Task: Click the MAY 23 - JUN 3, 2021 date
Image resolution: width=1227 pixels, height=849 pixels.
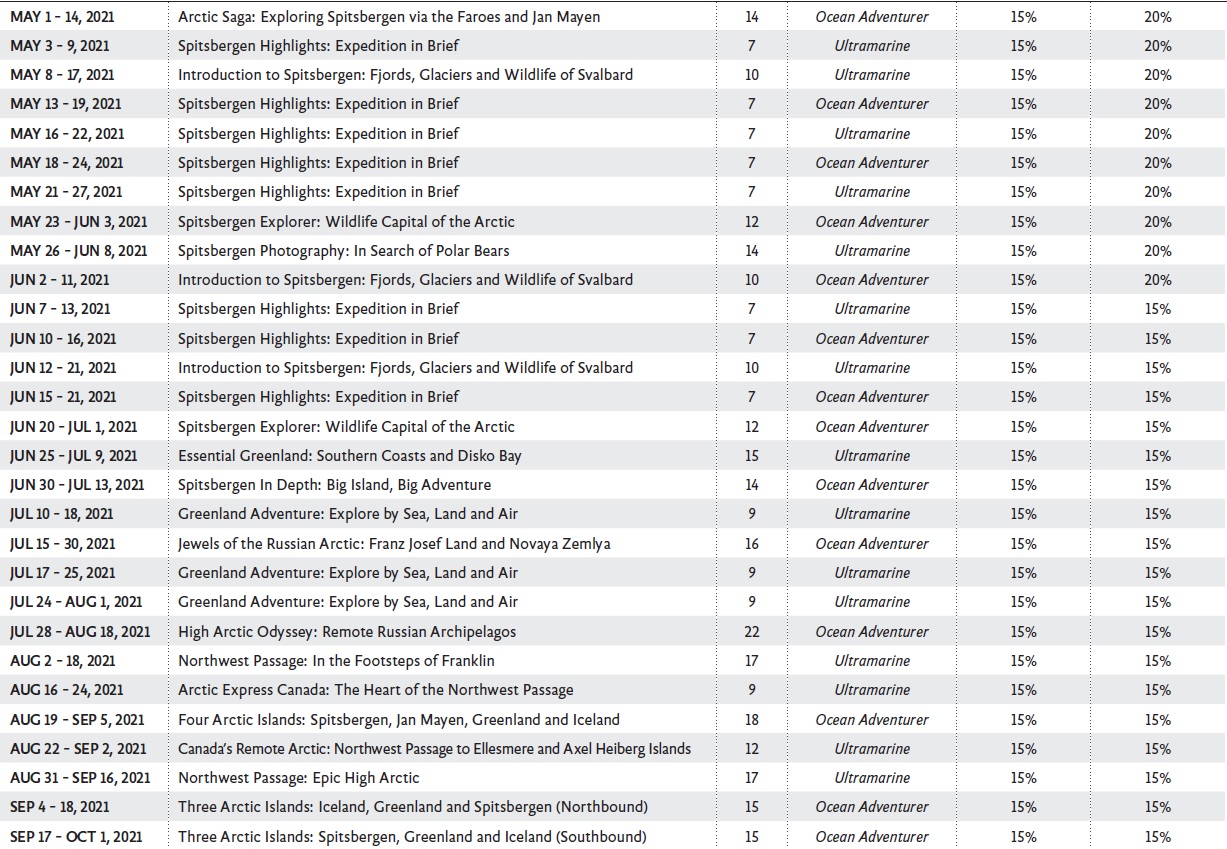Action: (78, 222)
